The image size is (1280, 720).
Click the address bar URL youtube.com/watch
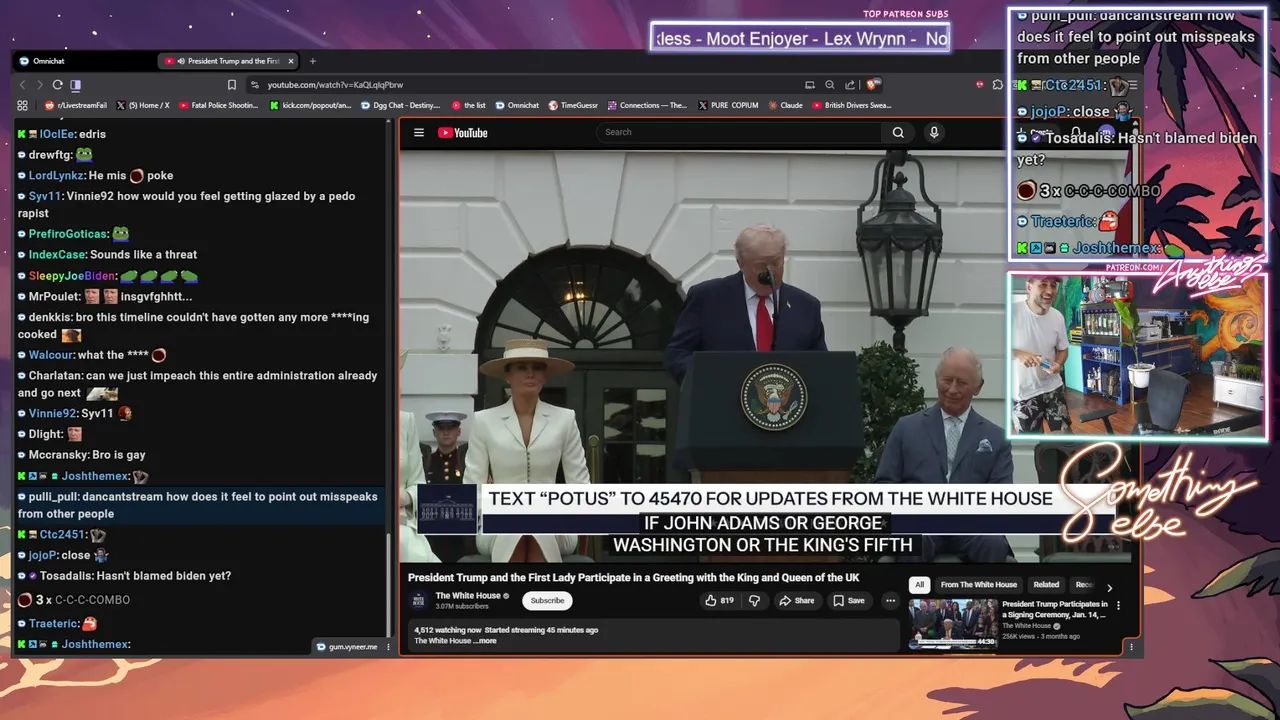click(x=335, y=85)
